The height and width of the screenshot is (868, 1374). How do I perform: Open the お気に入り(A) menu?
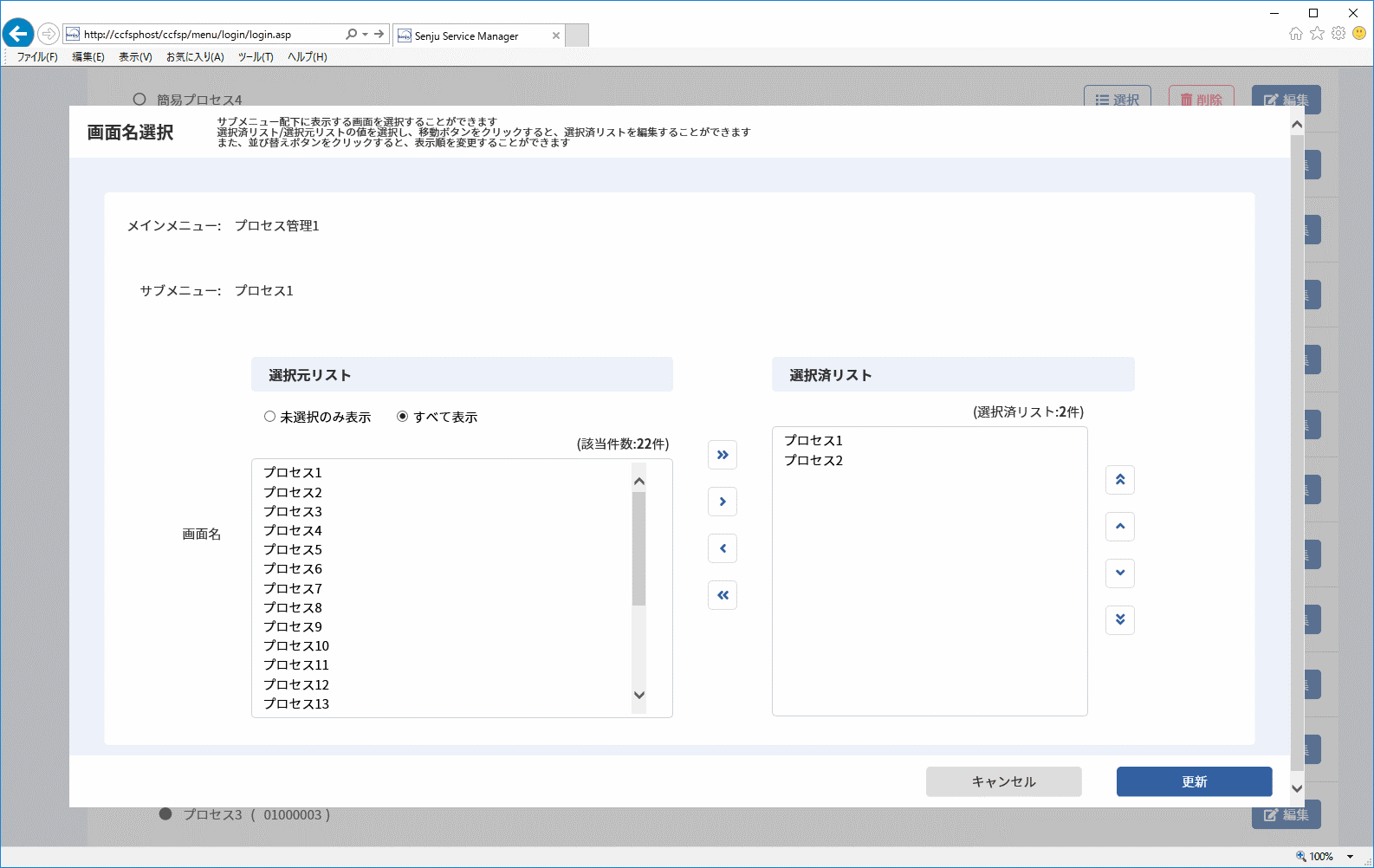(x=195, y=57)
